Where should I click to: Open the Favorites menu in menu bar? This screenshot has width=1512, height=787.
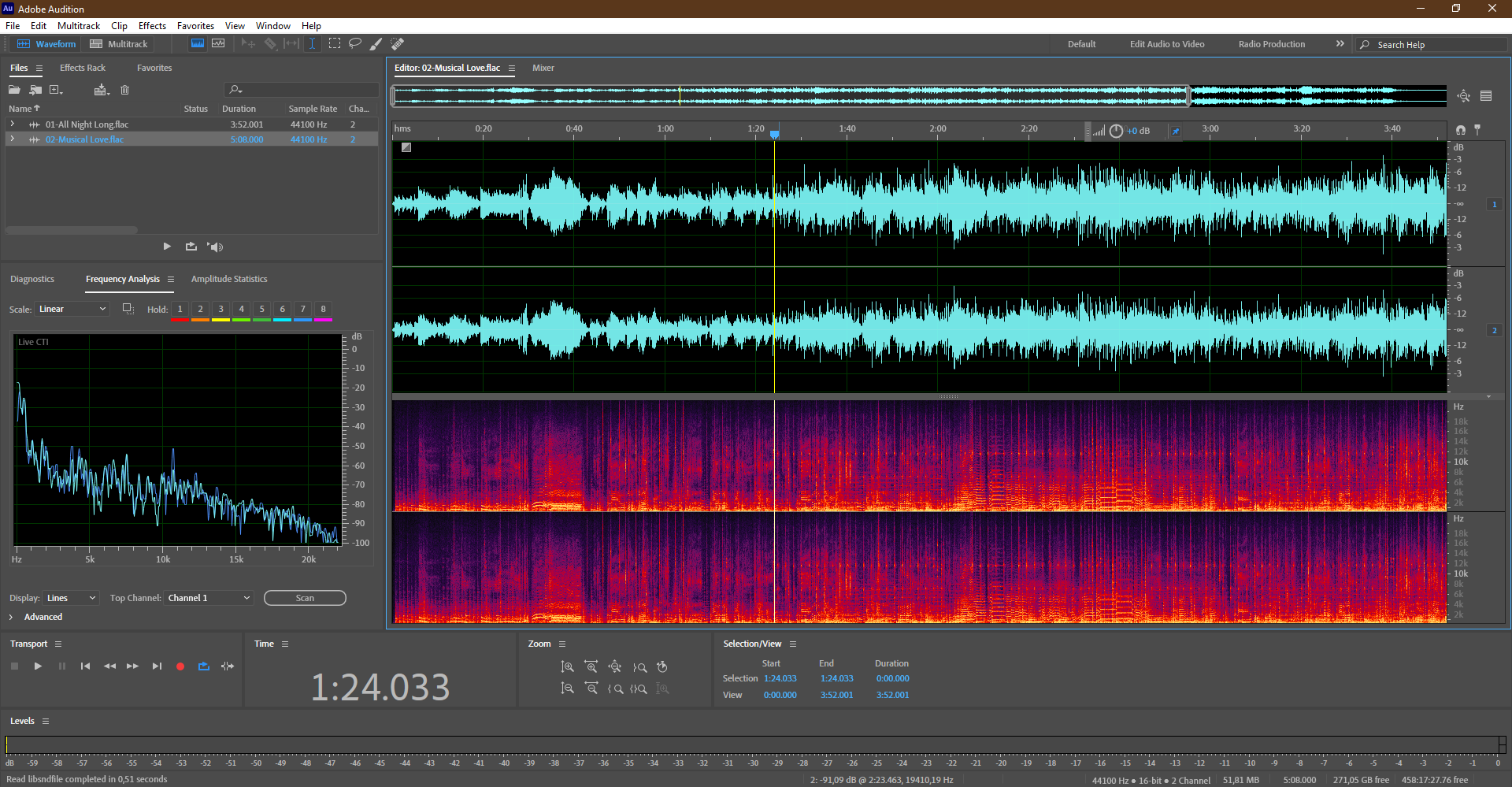195,26
